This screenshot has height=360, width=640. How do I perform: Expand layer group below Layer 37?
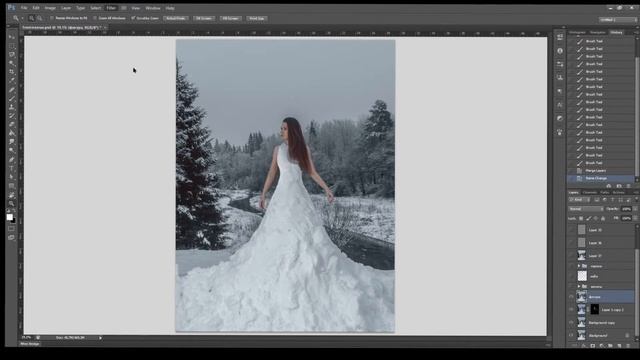click(579, 266)
